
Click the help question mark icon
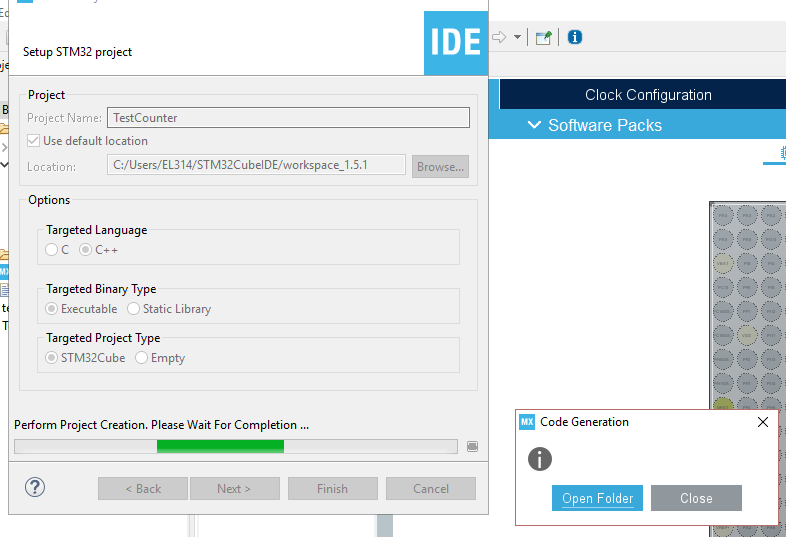pyautogui.click(x=35, y=487)
